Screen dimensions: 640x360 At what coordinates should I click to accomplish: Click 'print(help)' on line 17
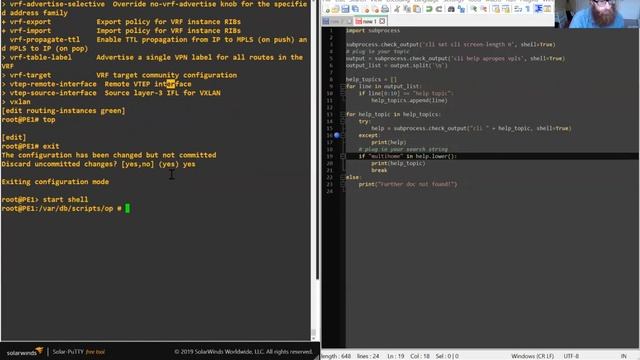(x=389, y=142)
